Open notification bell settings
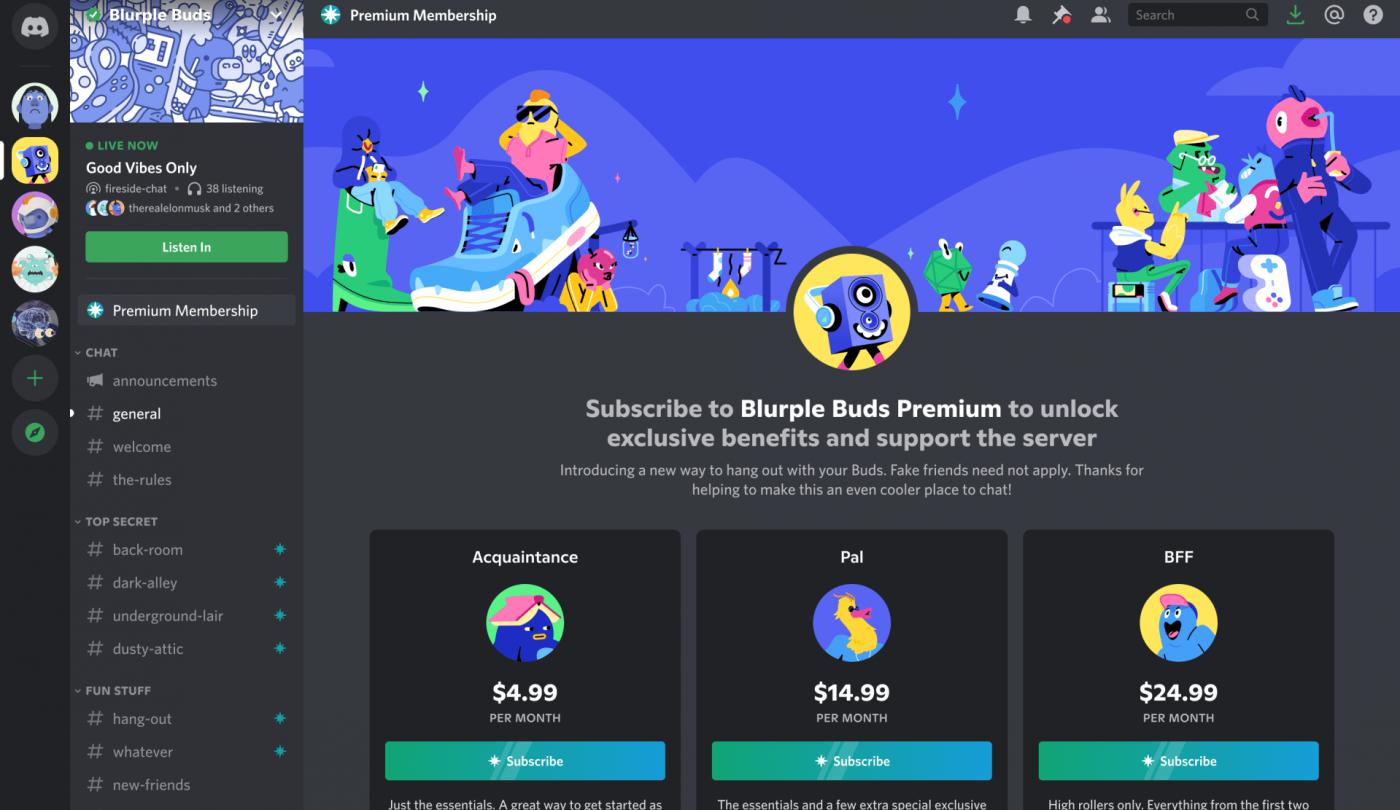The image size is (1400, 810). click(x=1023, y=15)
